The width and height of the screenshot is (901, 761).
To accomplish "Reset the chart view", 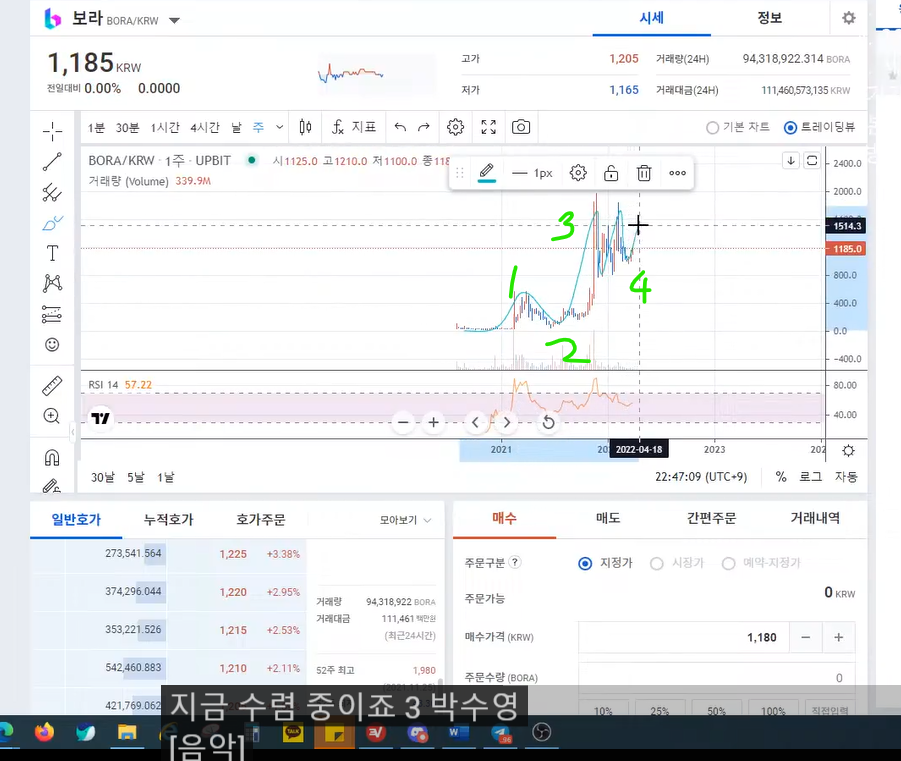I will point(549,422).
